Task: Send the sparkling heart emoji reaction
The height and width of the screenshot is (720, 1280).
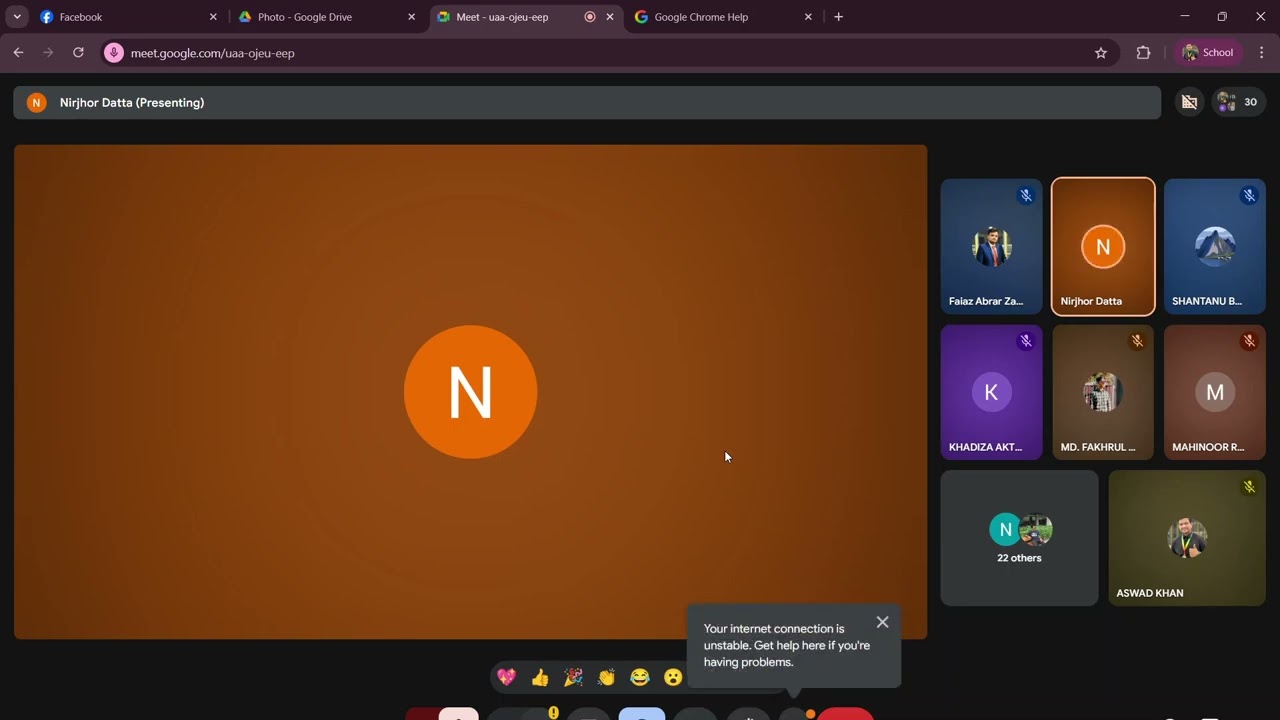Action: click(507, 678)
